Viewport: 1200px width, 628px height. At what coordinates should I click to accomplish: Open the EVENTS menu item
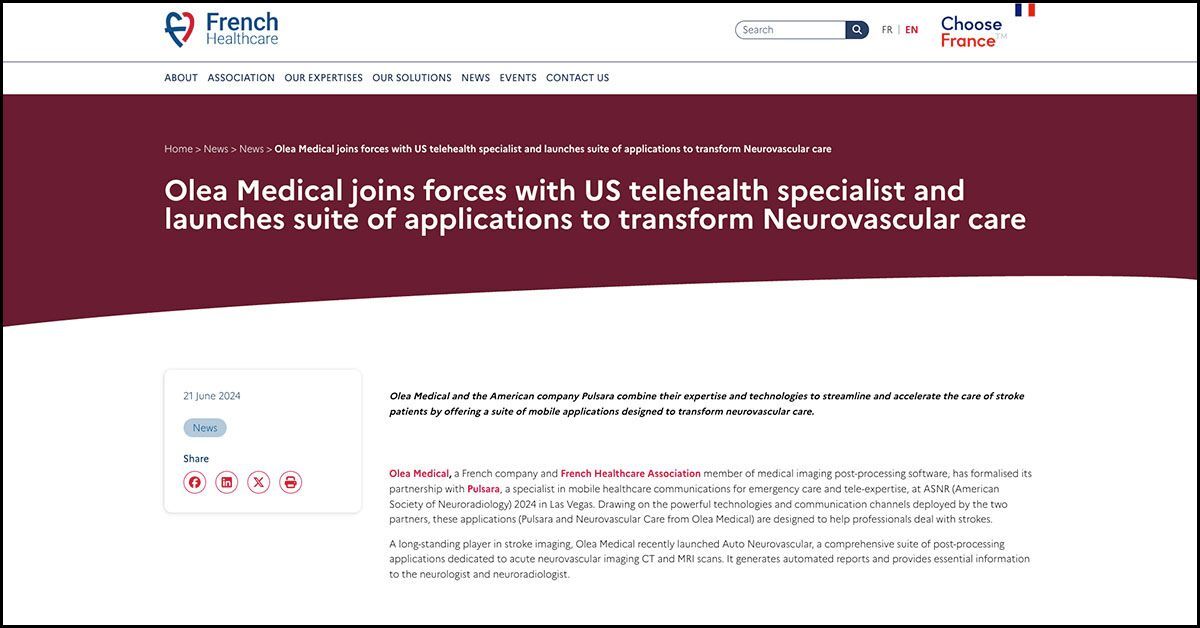[x=518, y=78]
